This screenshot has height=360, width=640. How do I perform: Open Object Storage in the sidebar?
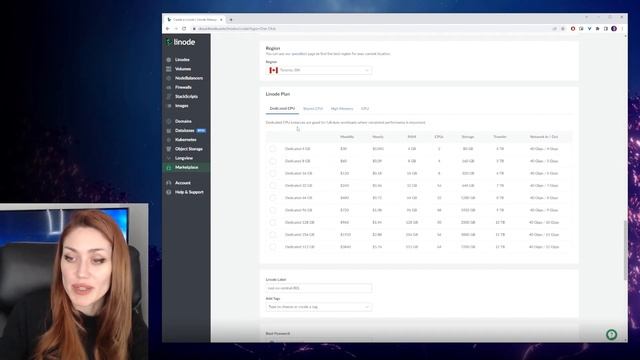coord(189,149)
